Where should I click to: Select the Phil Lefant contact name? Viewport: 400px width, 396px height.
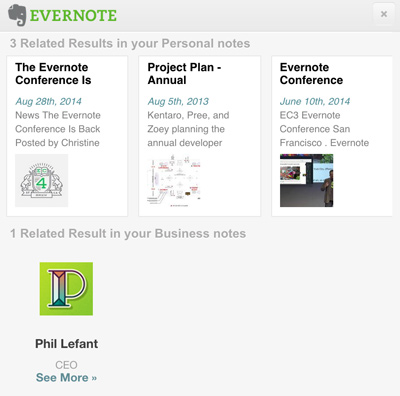[66, 344]
